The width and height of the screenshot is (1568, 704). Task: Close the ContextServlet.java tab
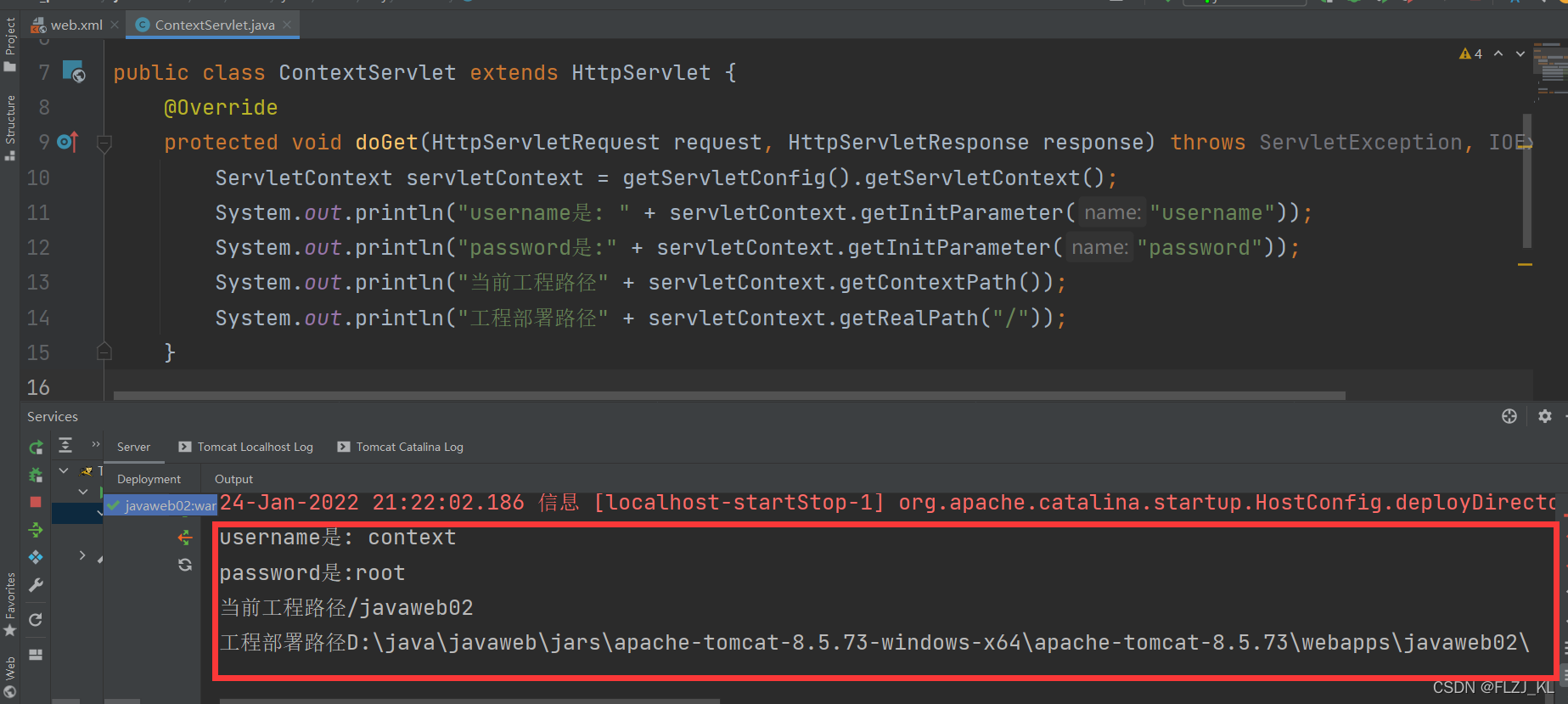coord(287,25)
